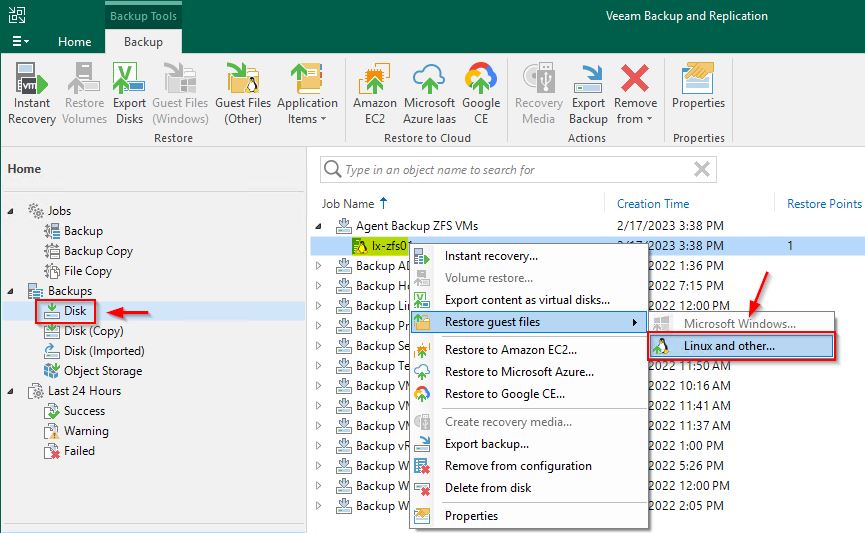This screenshot has height=533, width=865.
Task: Open the Restore guest files submenu
Action: (528, 322)
